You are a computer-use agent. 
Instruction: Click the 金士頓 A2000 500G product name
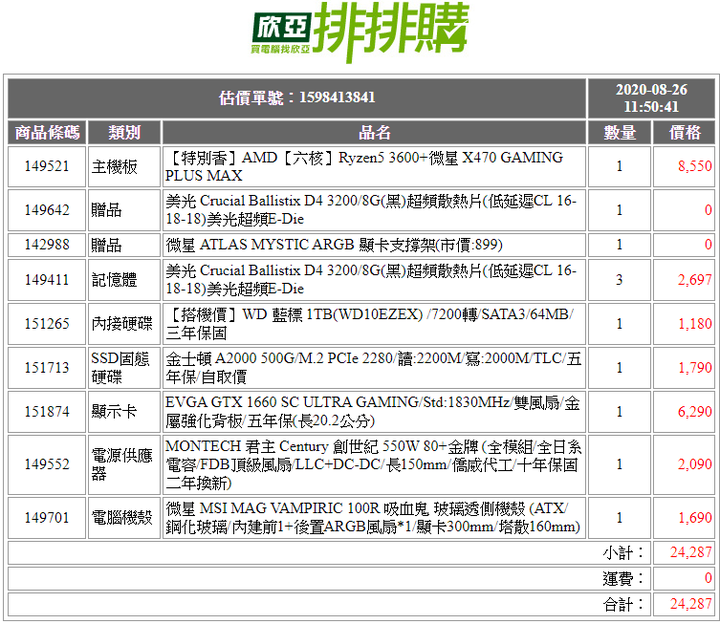373,368
